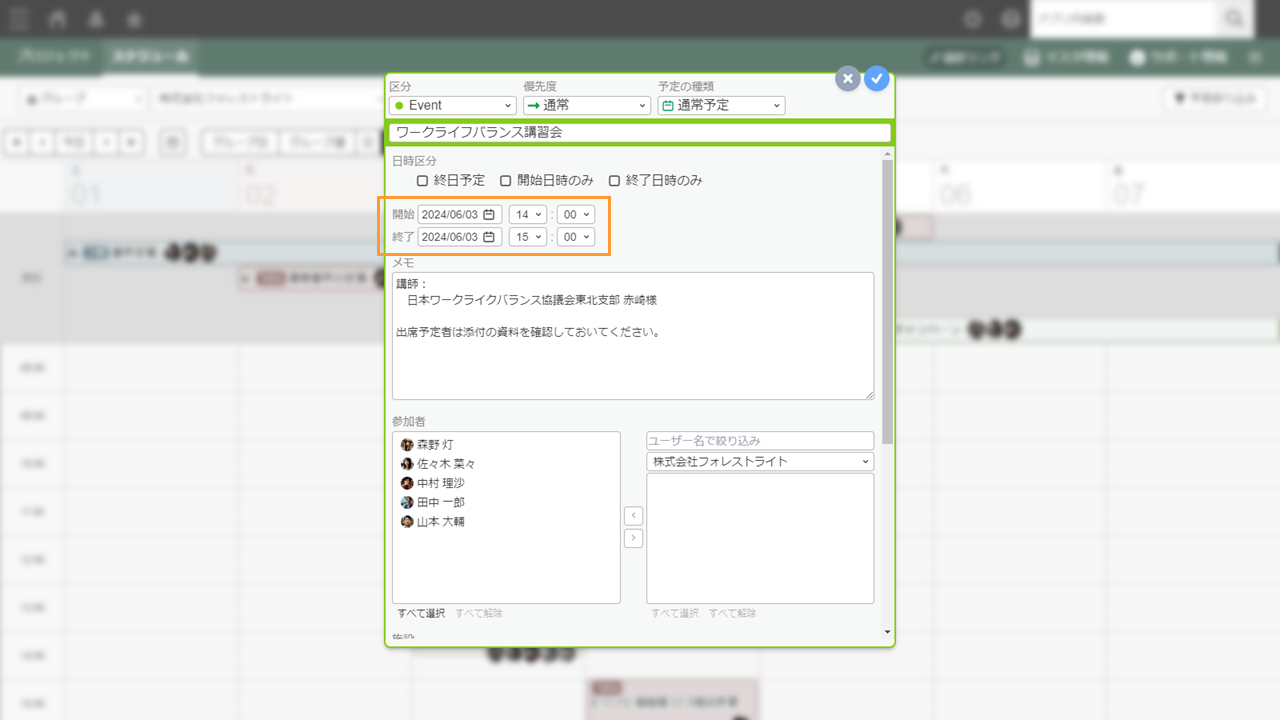Click the title field ワークライフバランス講習会
Image resolution: width=1280 pixels, height=720 pixels.
[x=640, y=132]
